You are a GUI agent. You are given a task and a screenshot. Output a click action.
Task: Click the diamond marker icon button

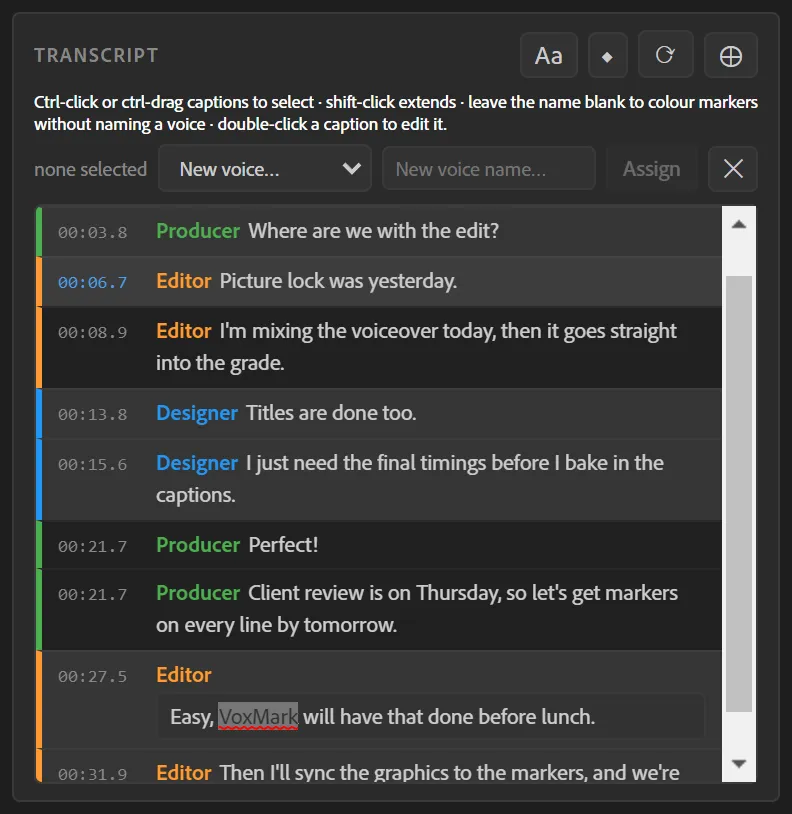607,55
